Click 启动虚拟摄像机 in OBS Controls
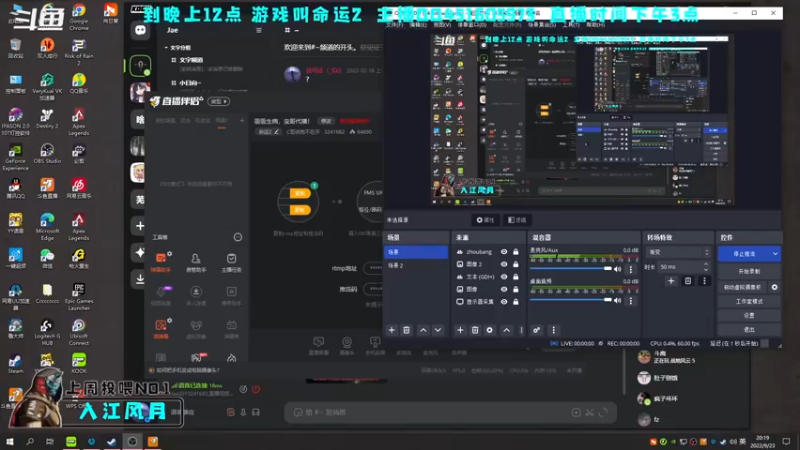The width and height of the screenshot is (800, 450). point(743,287)
